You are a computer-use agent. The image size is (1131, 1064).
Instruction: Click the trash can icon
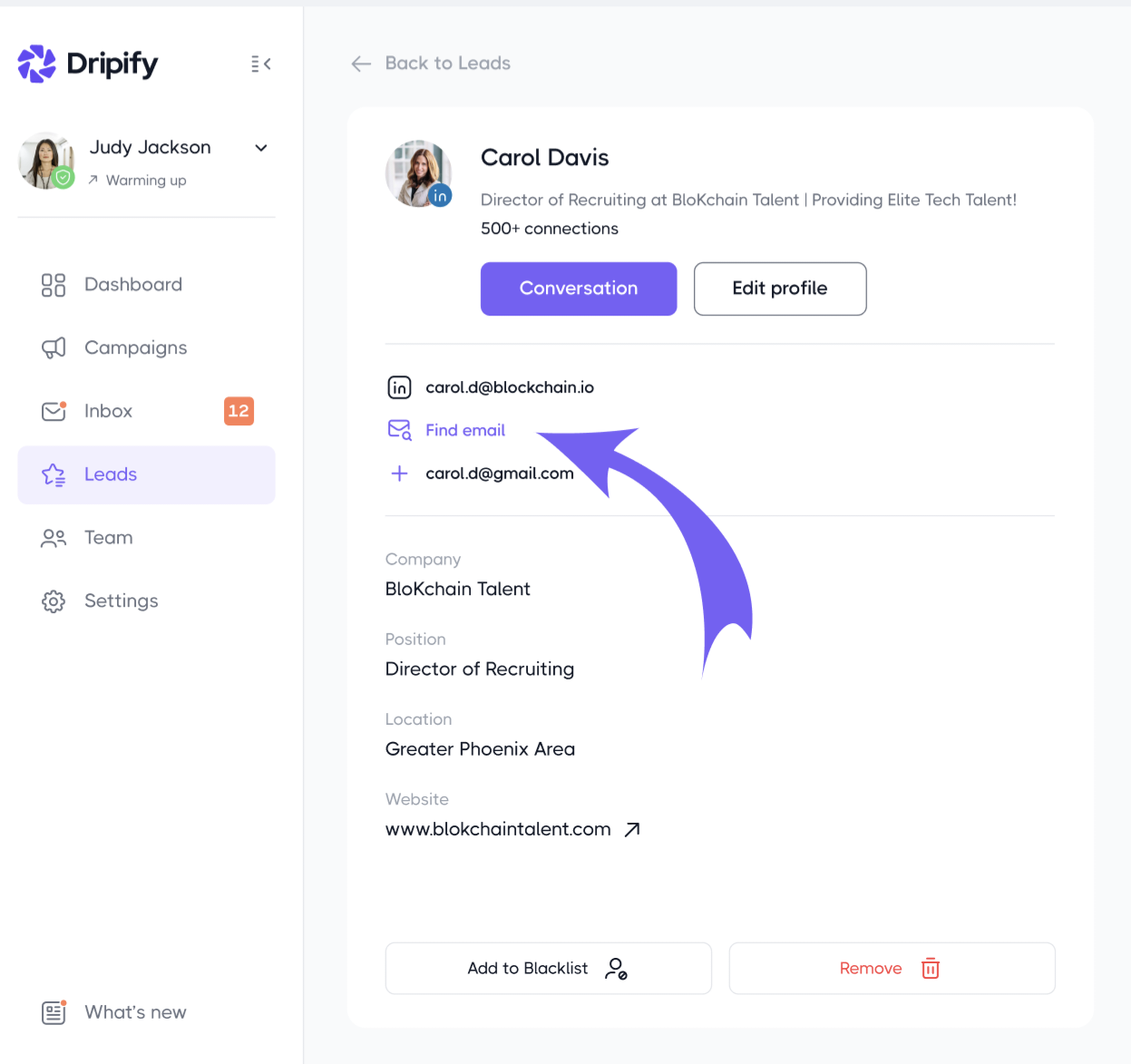(931, 969)
